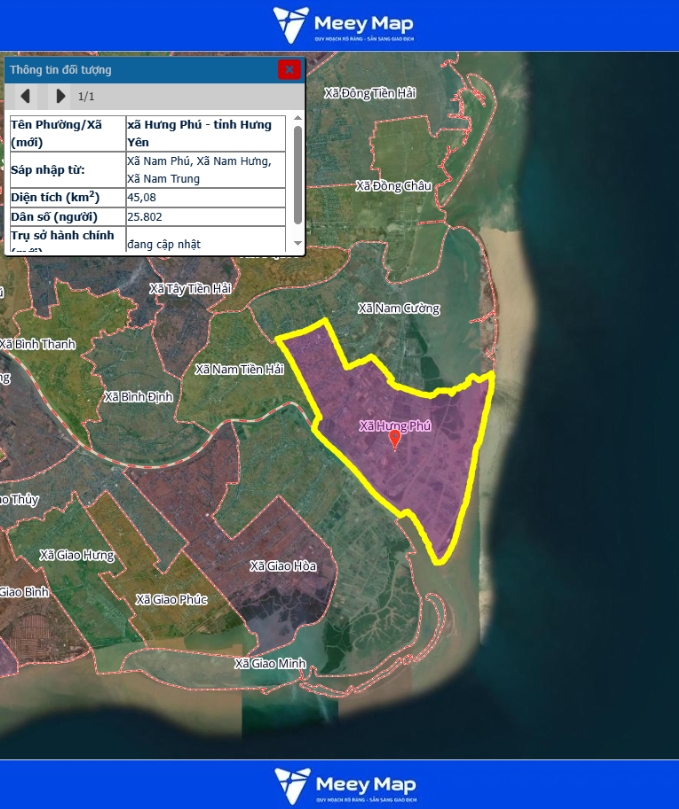This screenshot has width=679, height=809.
Task: Click the Meey Map logo in bottom banner
Action: pos(343,784)
